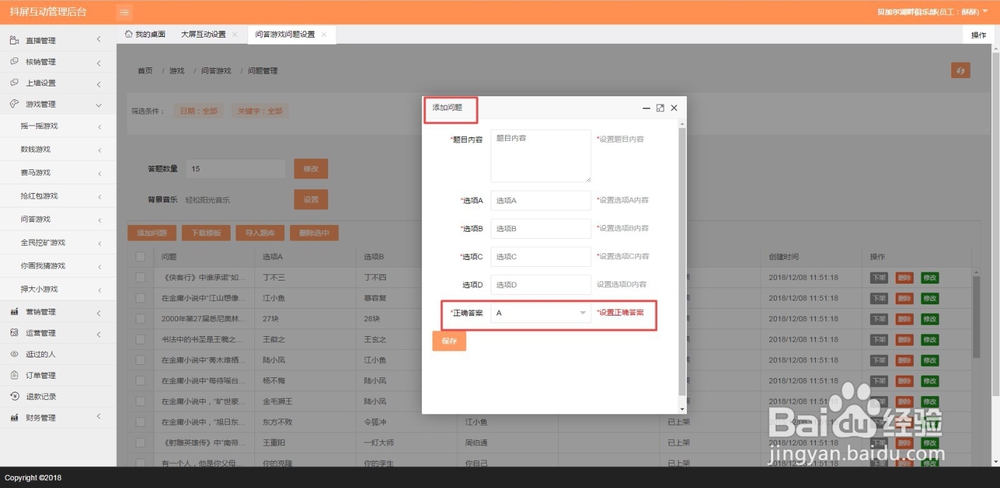Maximize the 添加问题 dialog

(x=660, y=108)
